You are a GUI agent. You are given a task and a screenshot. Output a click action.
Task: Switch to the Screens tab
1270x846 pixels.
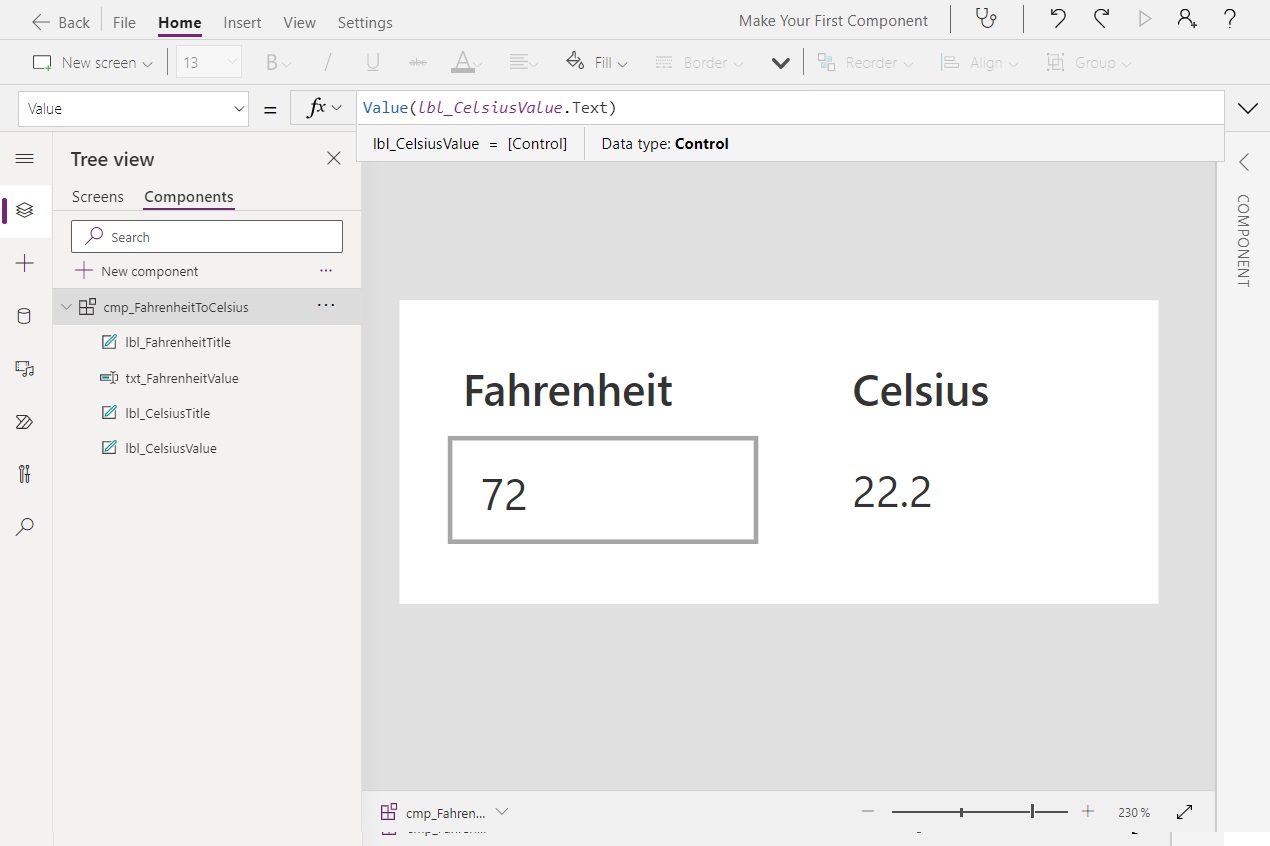pyautogui.click(x=97, y=197)
